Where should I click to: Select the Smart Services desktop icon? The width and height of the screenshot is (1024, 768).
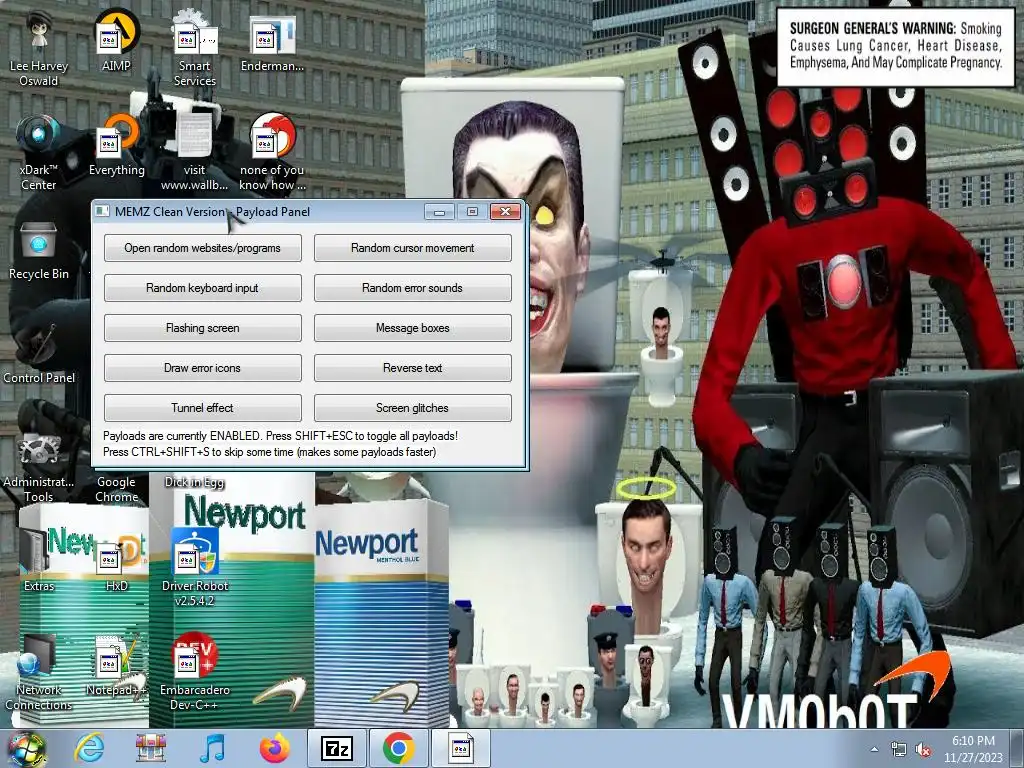[195, 49]
